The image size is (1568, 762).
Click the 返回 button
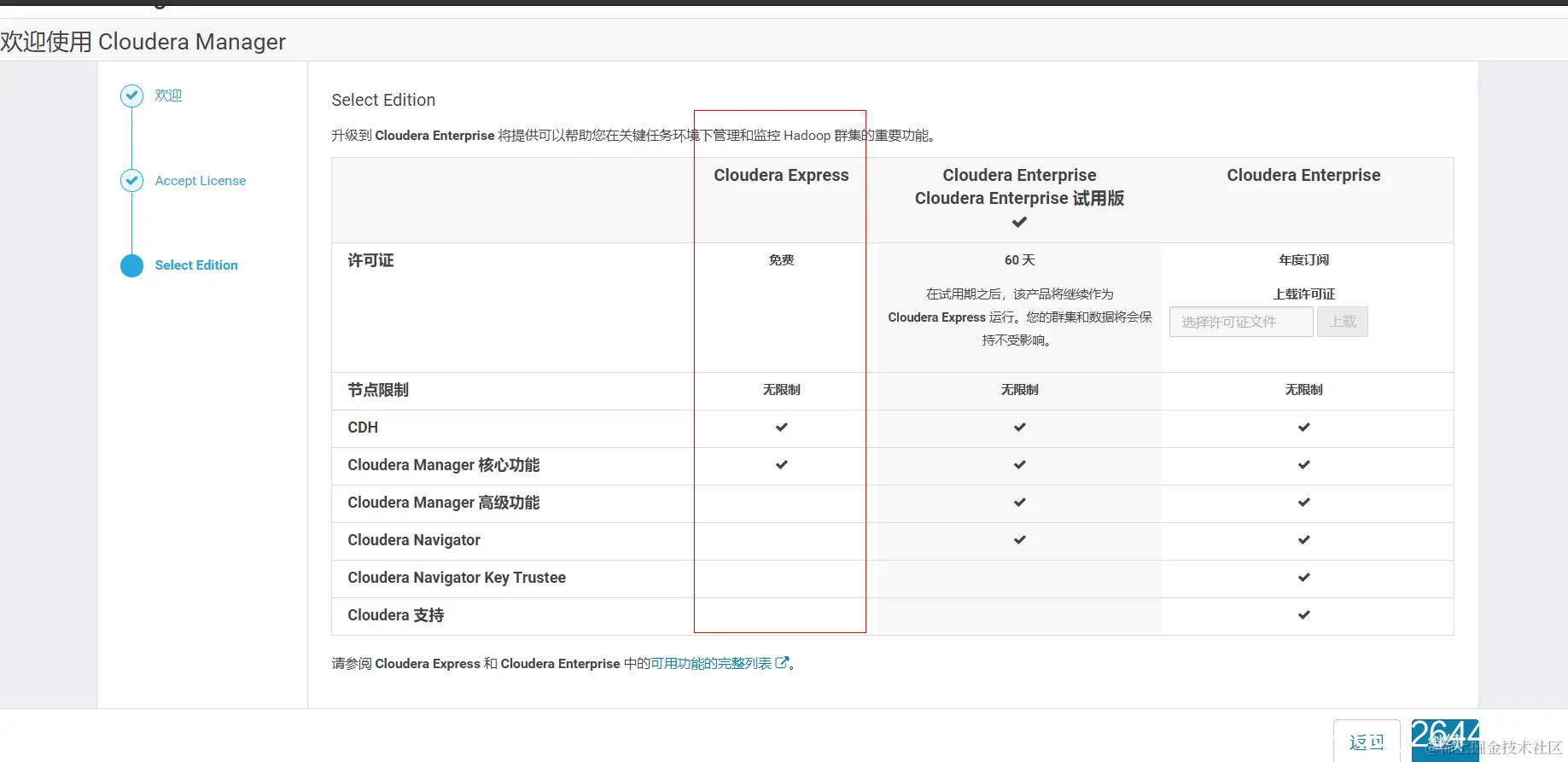[x=1367, y=741]
